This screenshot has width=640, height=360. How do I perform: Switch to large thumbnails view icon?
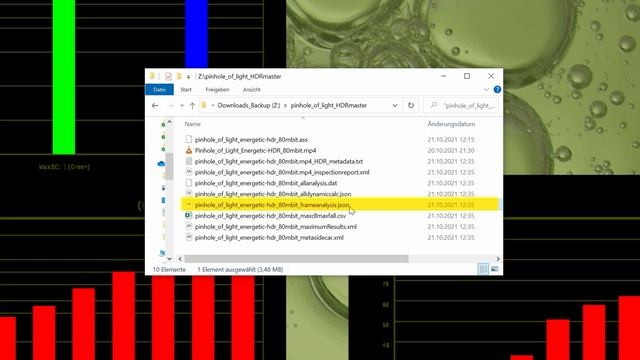pos(495,269)
